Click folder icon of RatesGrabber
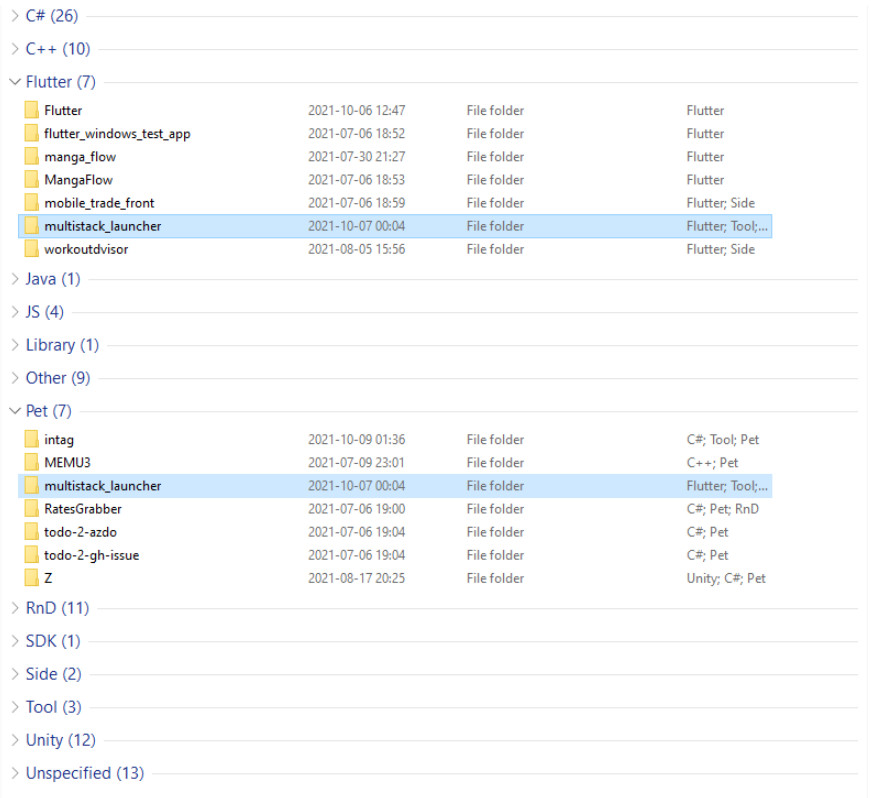 click(32, 509)
